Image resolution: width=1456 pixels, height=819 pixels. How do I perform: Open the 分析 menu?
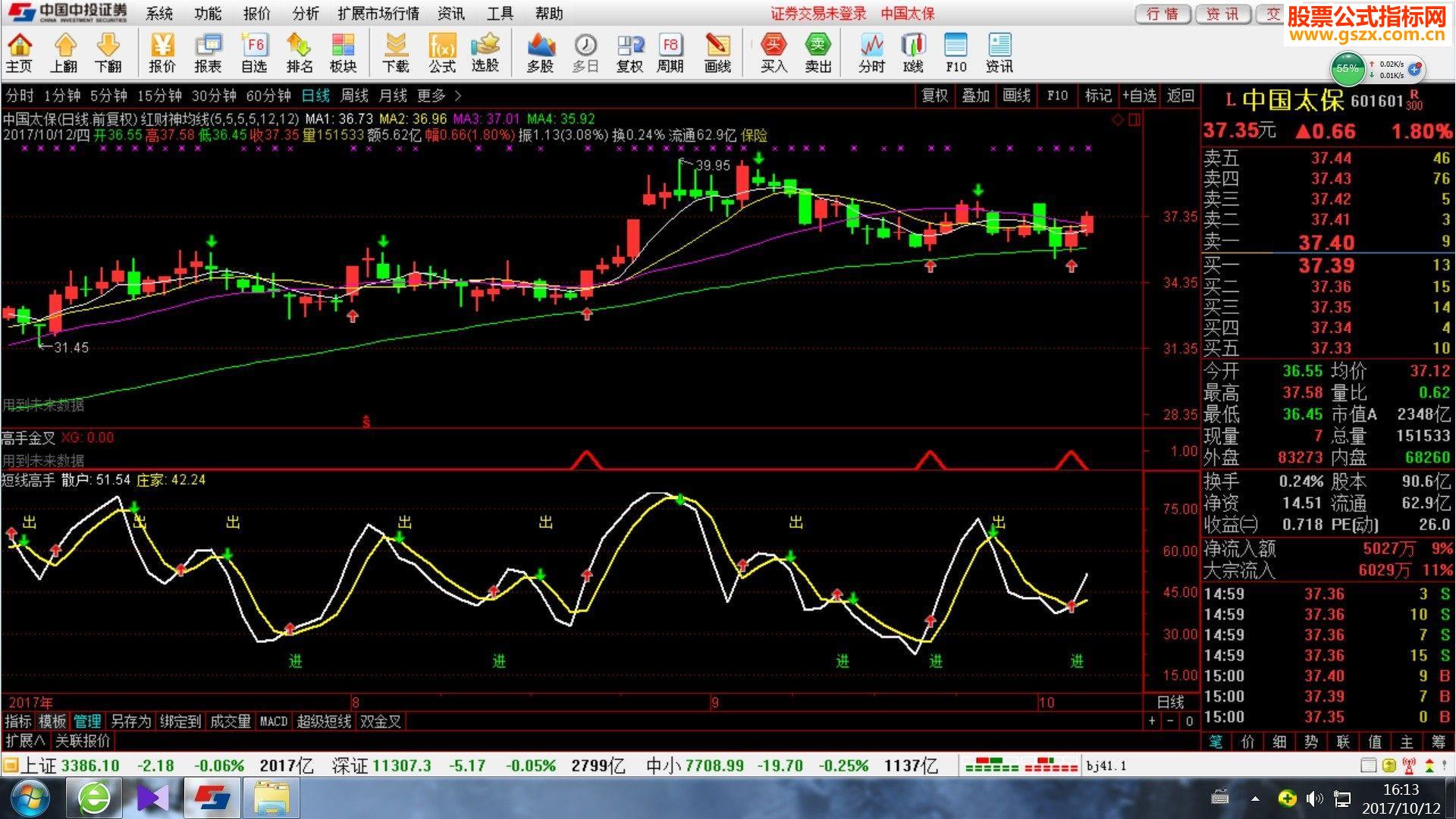(305, 14)
